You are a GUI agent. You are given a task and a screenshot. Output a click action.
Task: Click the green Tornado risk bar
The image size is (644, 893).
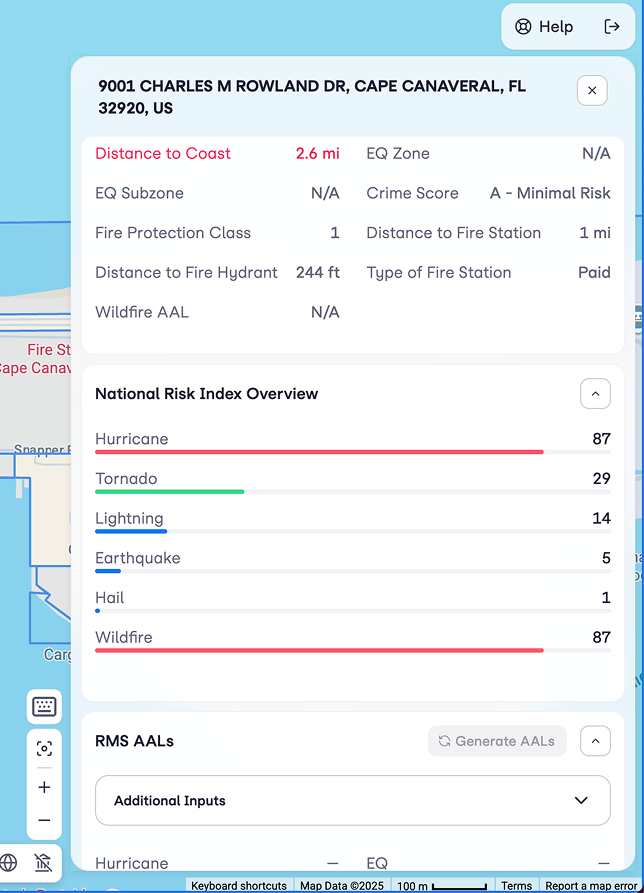(170, 492)
